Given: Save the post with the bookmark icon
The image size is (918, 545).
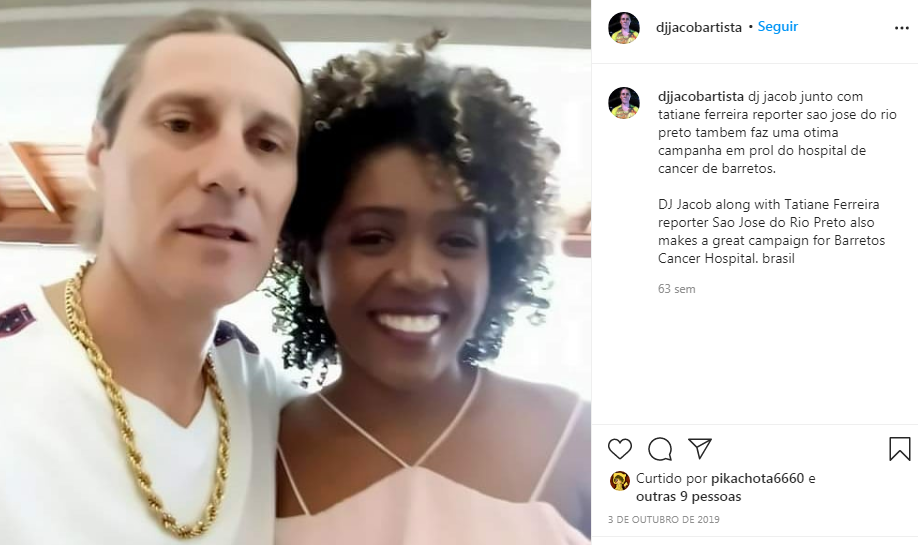Looking at the screenshot, I should 899,449.
